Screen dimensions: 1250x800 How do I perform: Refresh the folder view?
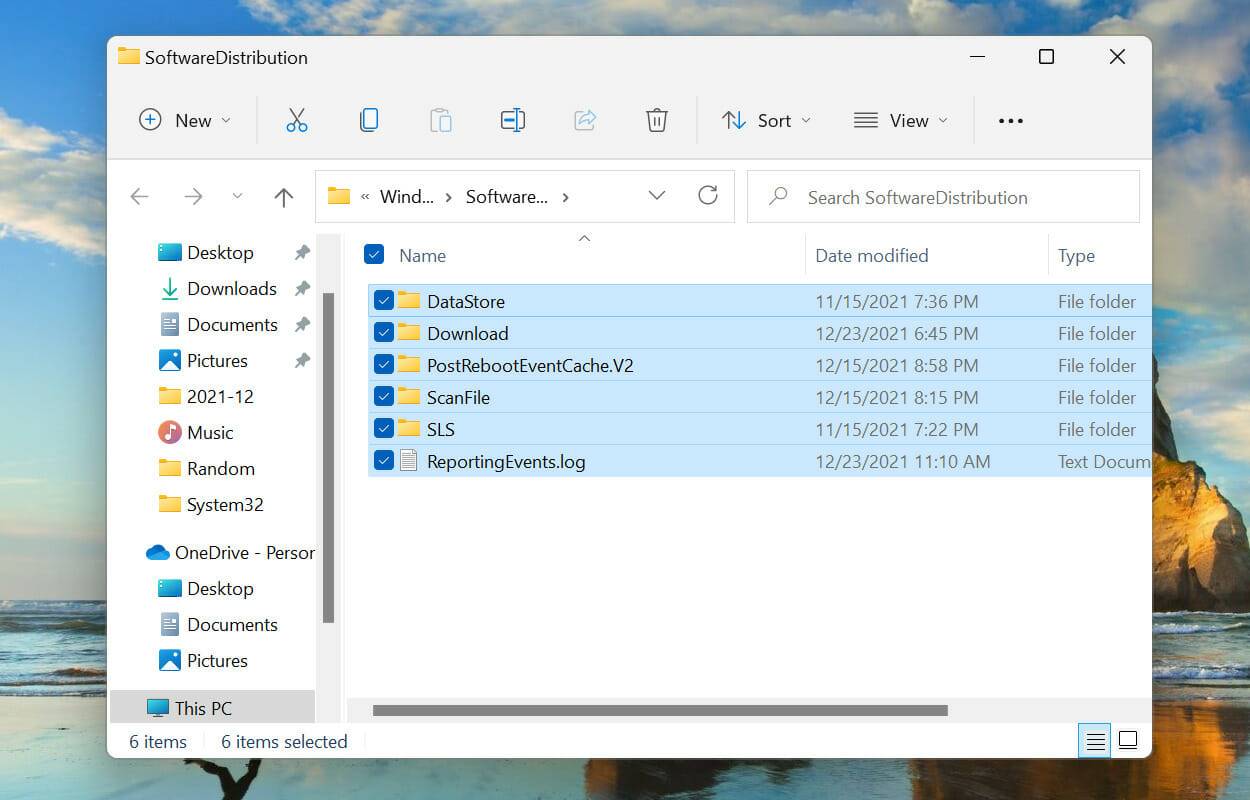pos(708,196)
